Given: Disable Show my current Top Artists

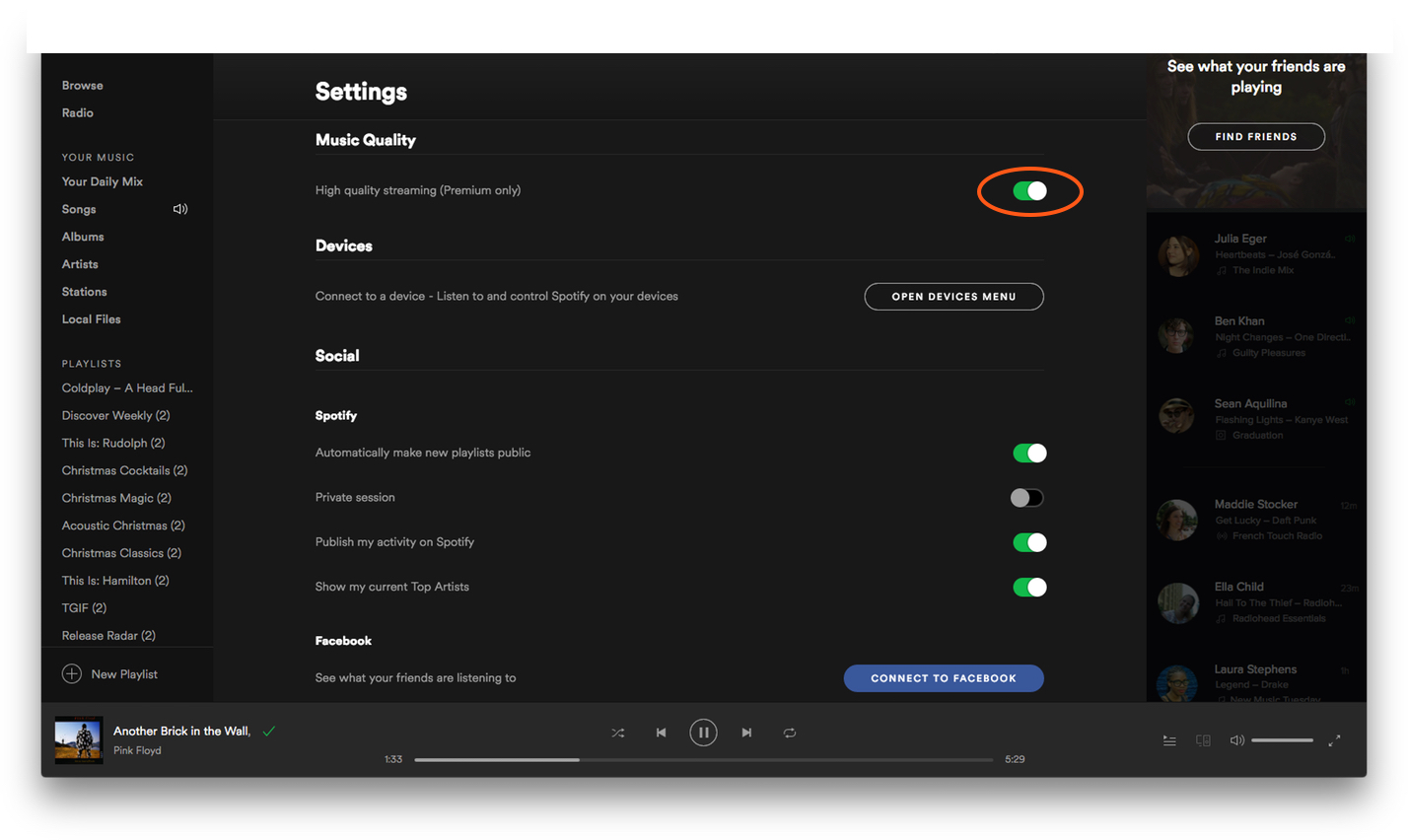Looking at the screenshot, I should coord(1029,587).
